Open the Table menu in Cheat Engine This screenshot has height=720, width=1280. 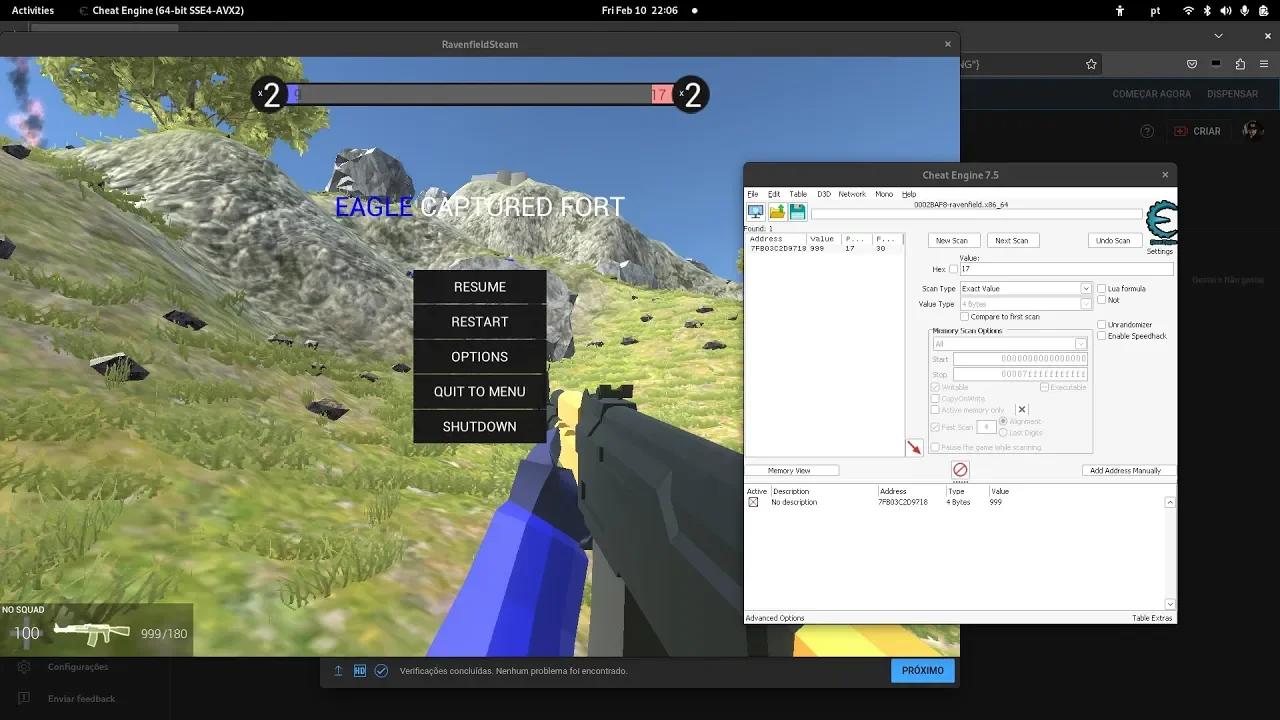pyautogui.click(x=798, y=194)
